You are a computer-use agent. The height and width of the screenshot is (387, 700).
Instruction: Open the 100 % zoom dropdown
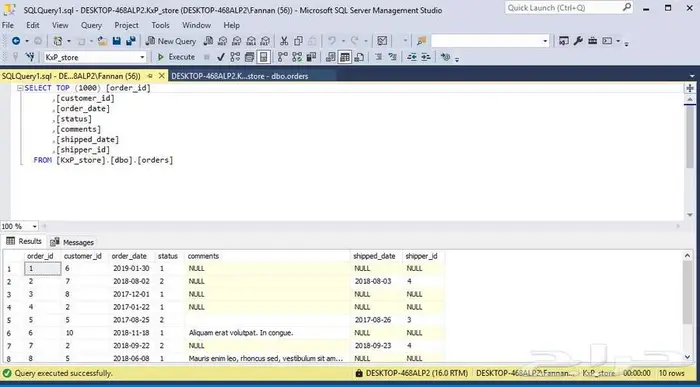tap(34, 226)
